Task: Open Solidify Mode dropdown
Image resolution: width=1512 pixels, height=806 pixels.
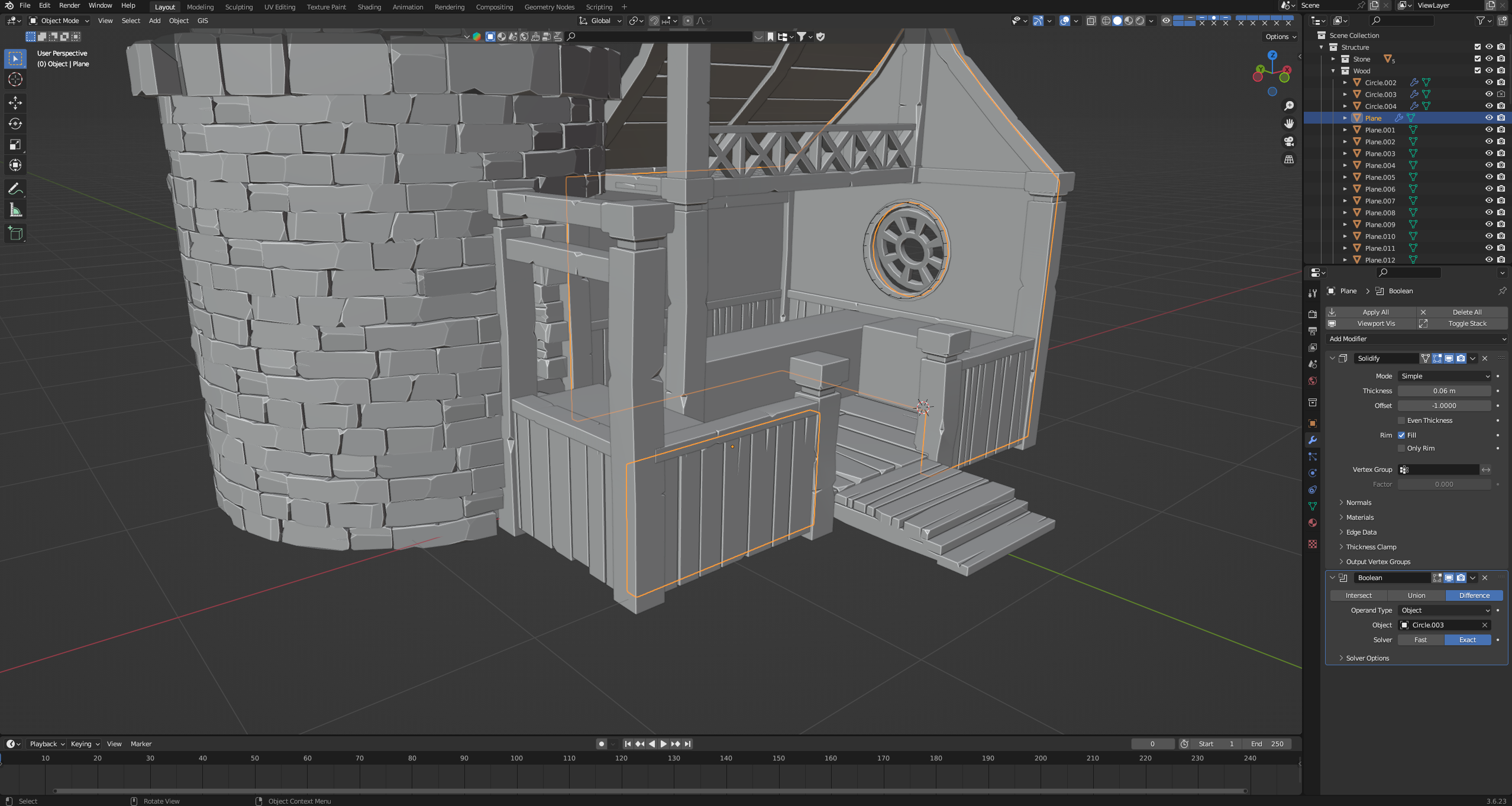Action: click(1445, 376)
